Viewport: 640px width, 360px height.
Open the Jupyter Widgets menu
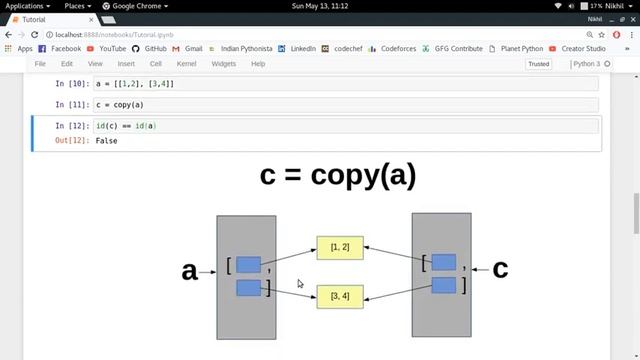pyautogui.click(x=224, y=64)
